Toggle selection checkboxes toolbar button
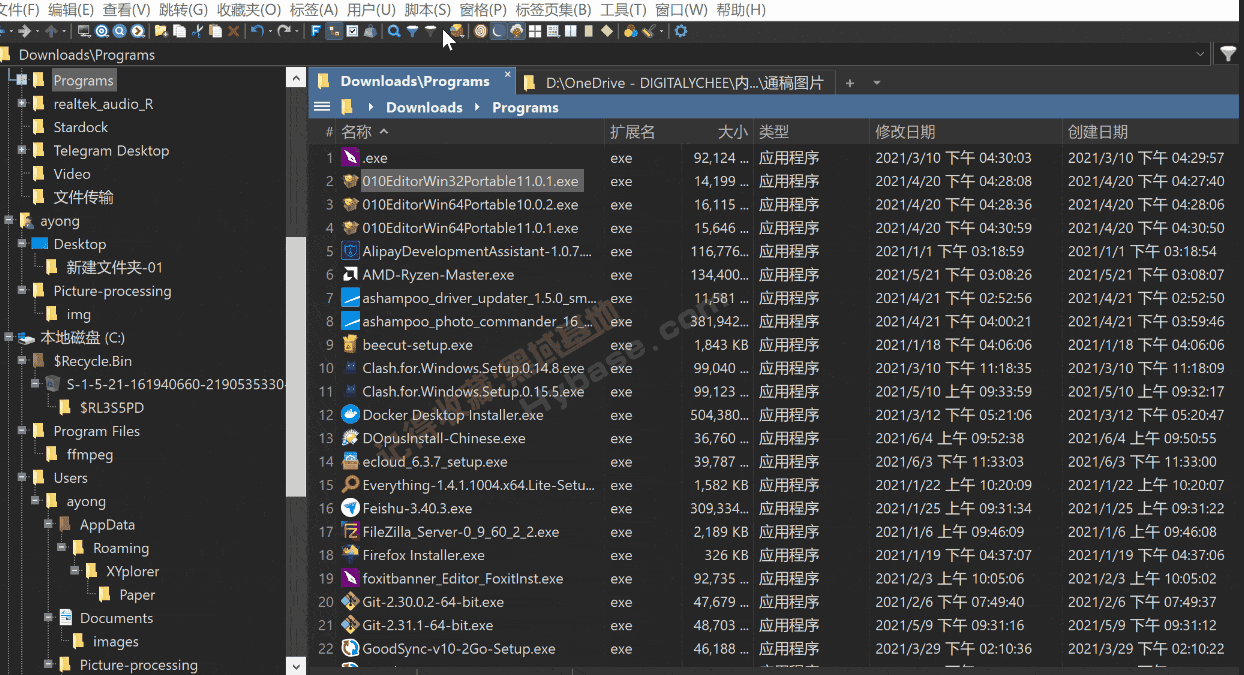This screenshot has height=675, width=1244. 352,31
